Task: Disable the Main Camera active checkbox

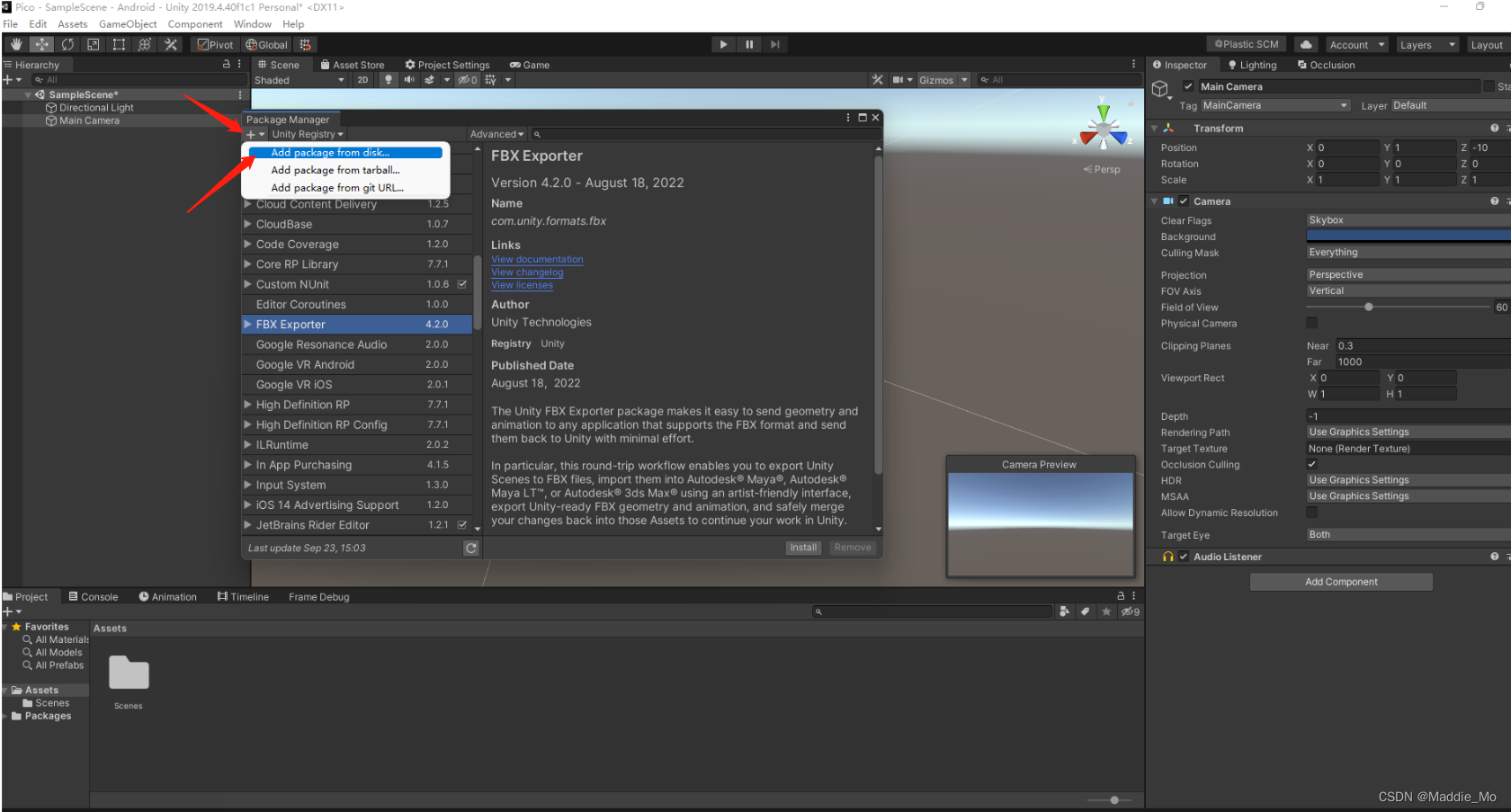Action: tap(1188, 86)
